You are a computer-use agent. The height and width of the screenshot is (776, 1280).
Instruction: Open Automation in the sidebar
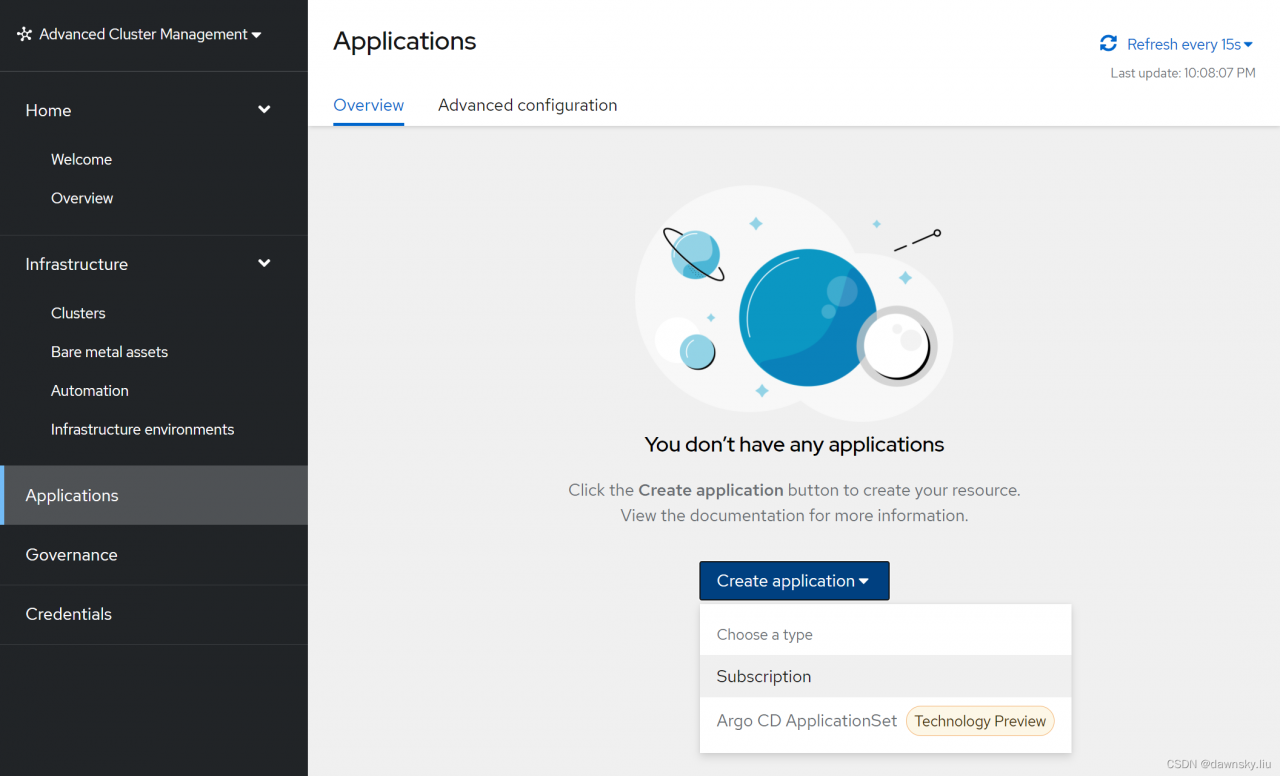pos(90,391)
